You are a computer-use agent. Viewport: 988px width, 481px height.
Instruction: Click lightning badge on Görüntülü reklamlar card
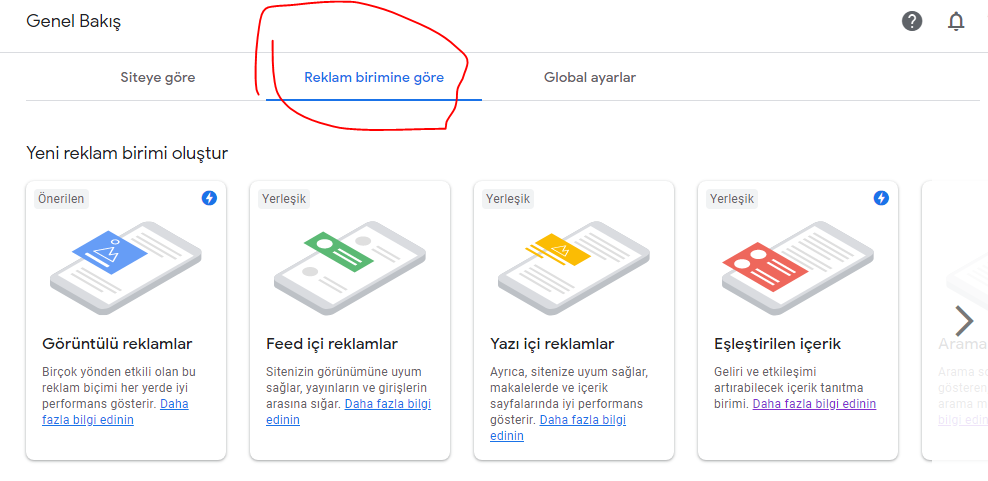(209, 198)
